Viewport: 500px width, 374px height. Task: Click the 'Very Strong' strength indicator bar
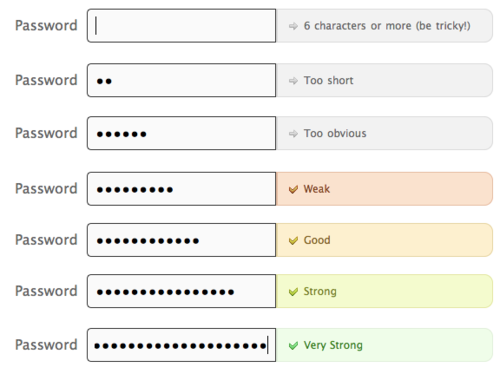384,345
